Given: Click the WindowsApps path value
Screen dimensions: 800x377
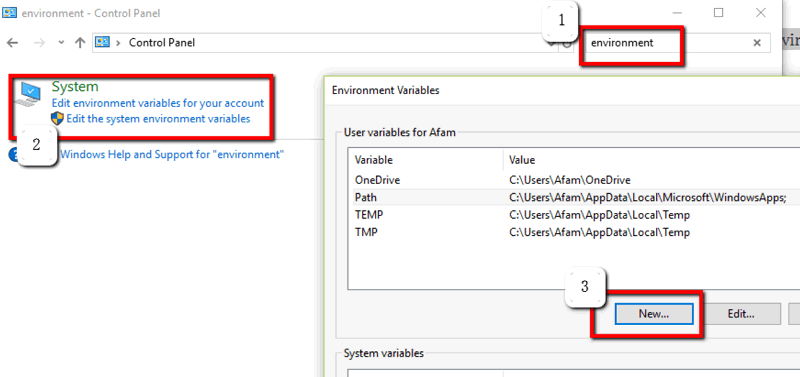Looking at the screenshot, I should pos(648,197).
